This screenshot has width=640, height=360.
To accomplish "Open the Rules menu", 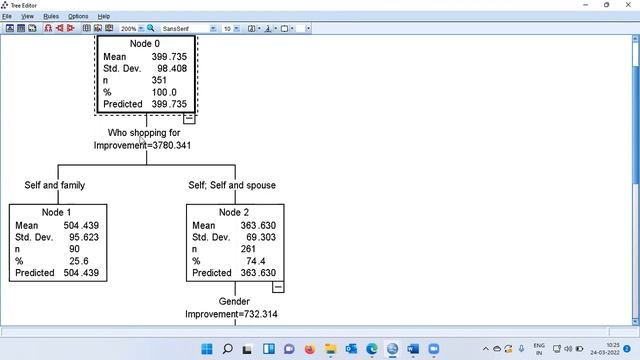I will [x=51, y=16].
